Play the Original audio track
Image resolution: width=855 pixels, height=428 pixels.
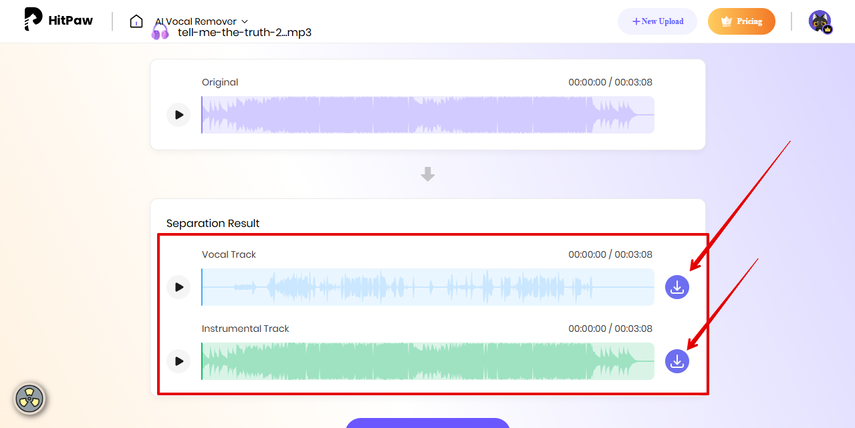(x=178, y=114)
